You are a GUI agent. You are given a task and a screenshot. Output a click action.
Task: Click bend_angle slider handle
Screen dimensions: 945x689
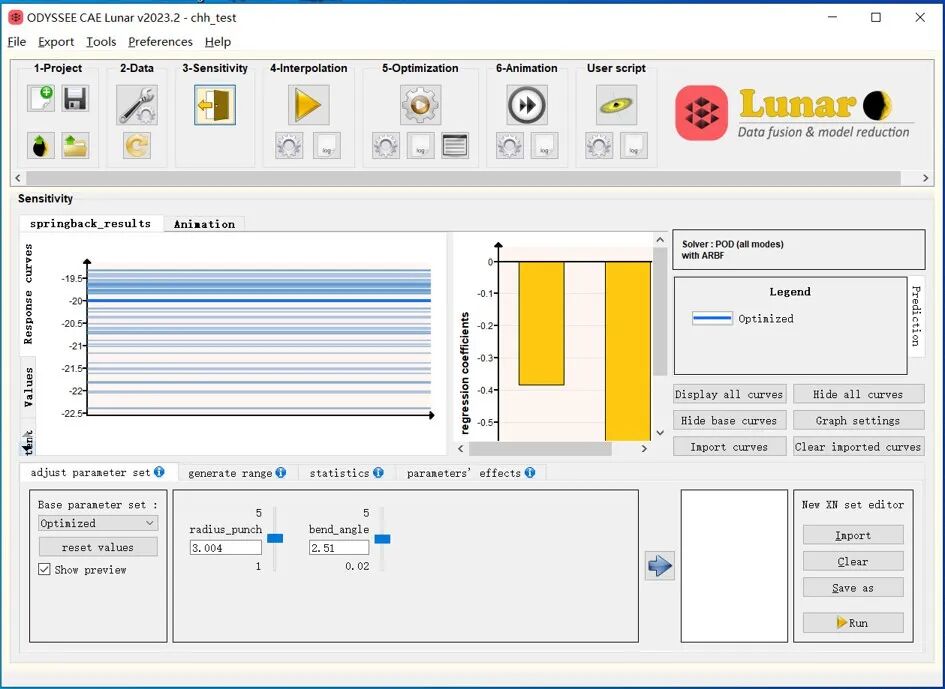tap(382, 538)
